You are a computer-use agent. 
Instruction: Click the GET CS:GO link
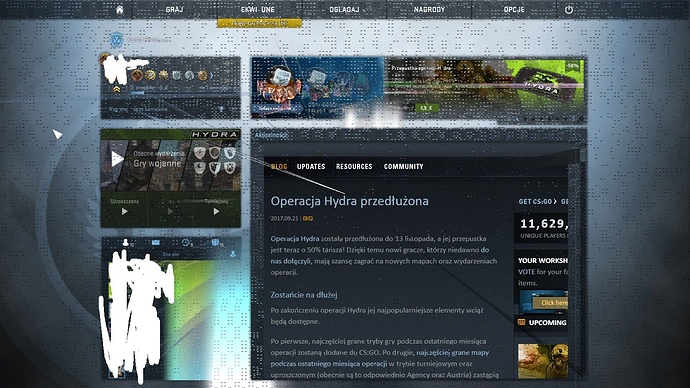point(537,201)
